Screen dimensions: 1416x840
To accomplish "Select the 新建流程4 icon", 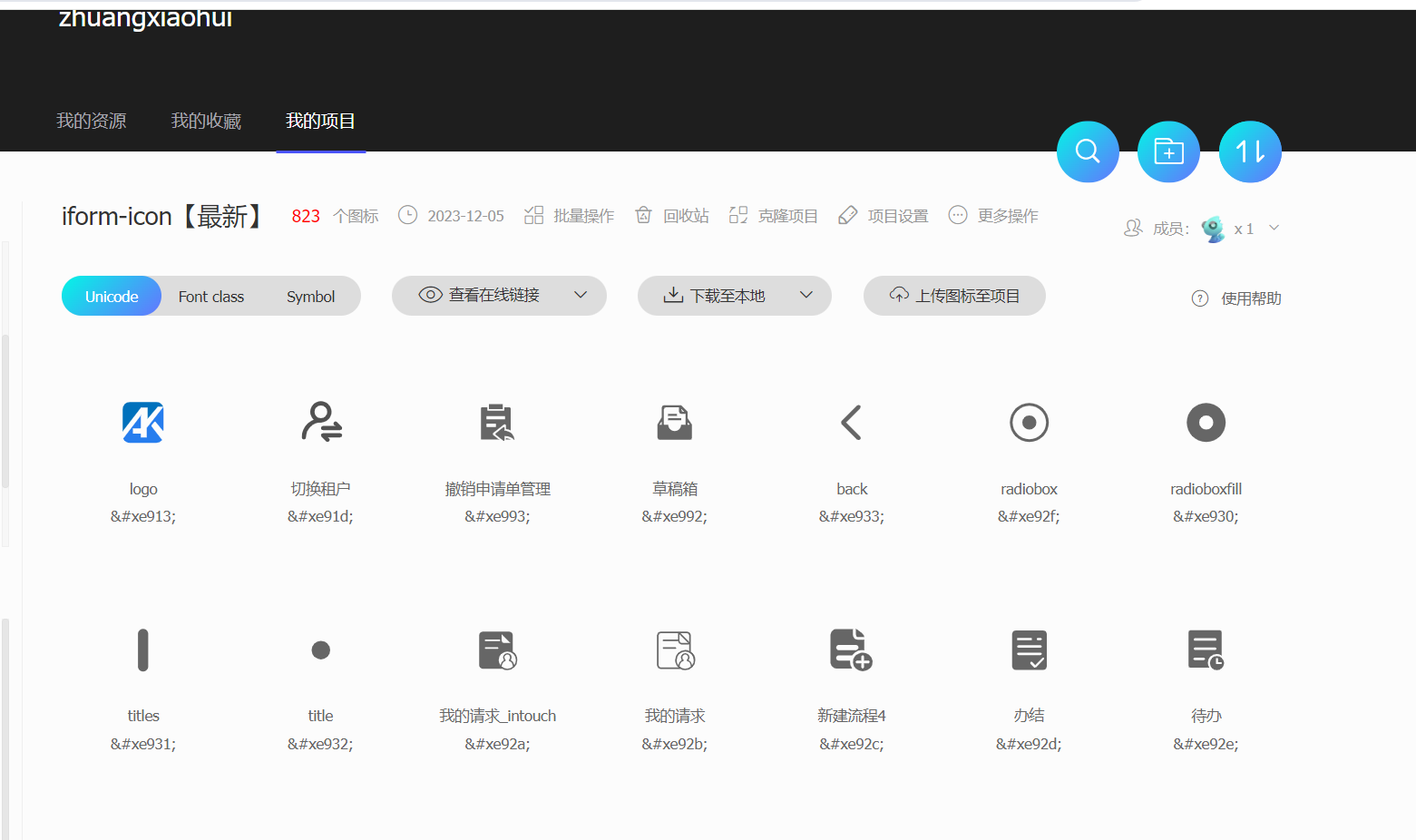I will [851, 650].
